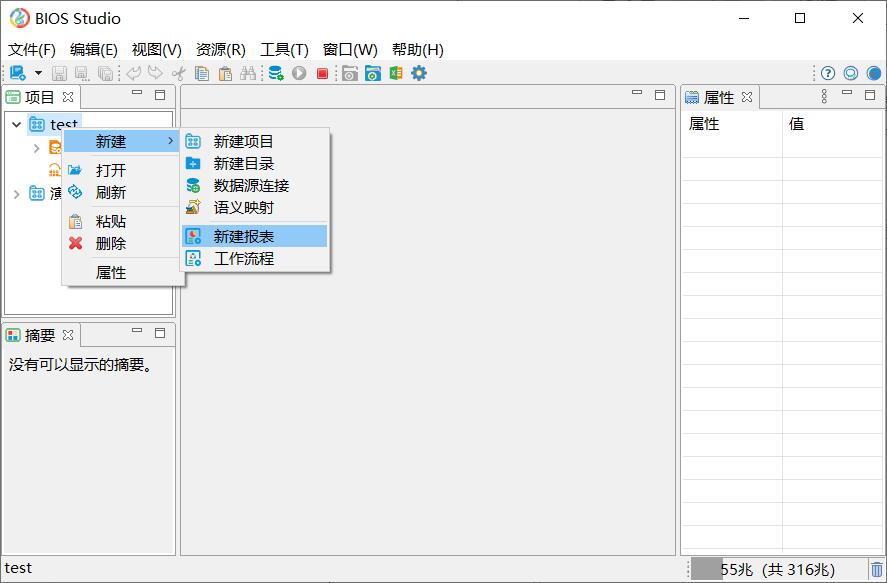Screen dimensions: 887x583
Task: Click the gray folder preview icon
Action: pyautogui.click(x=350, y=74)
